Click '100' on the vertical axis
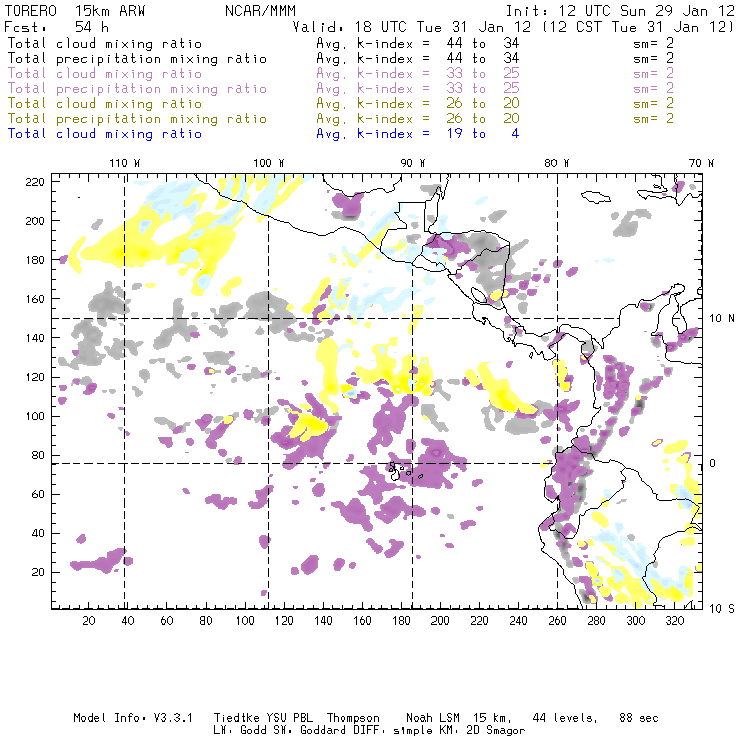This screenshot has height=740, width=740. (x=35, y=416)
